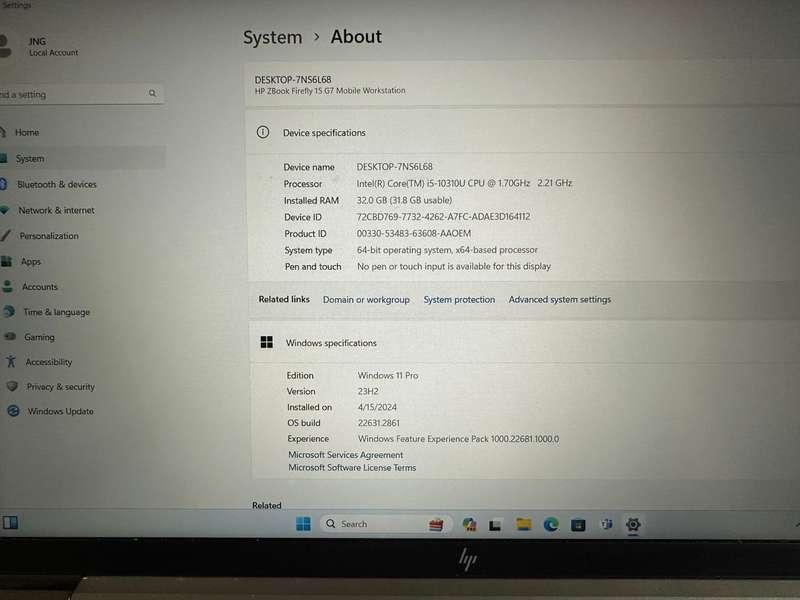This screenshot has height=600, width=800.
Task: Click the Installed on 4/15/2024 value
Action: coord(377,407)
